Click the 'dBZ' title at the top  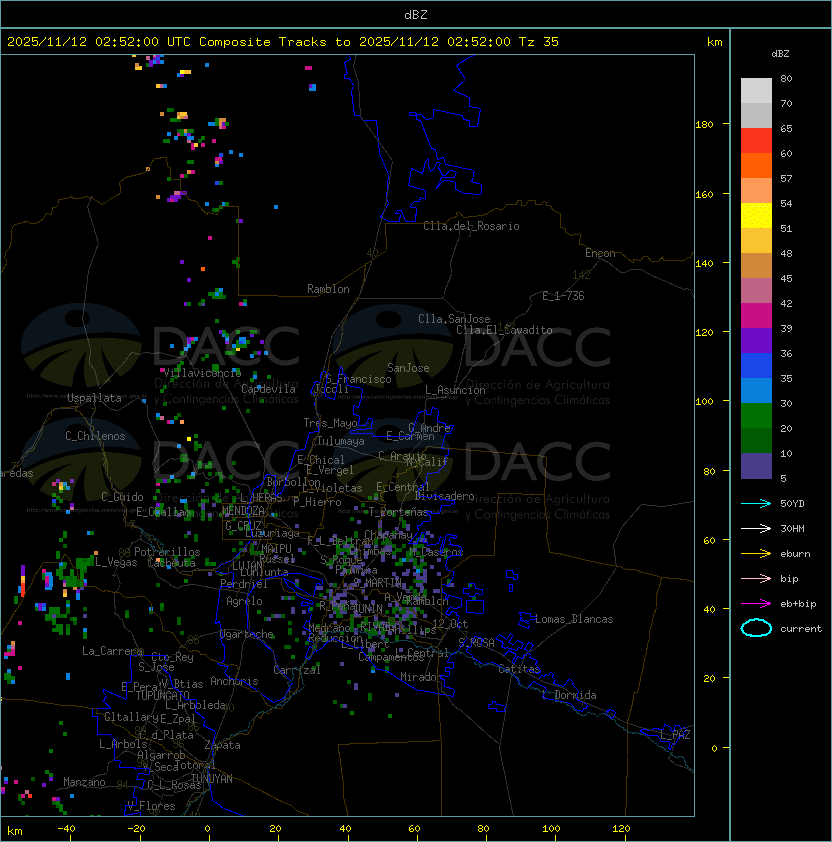(416, 15)
